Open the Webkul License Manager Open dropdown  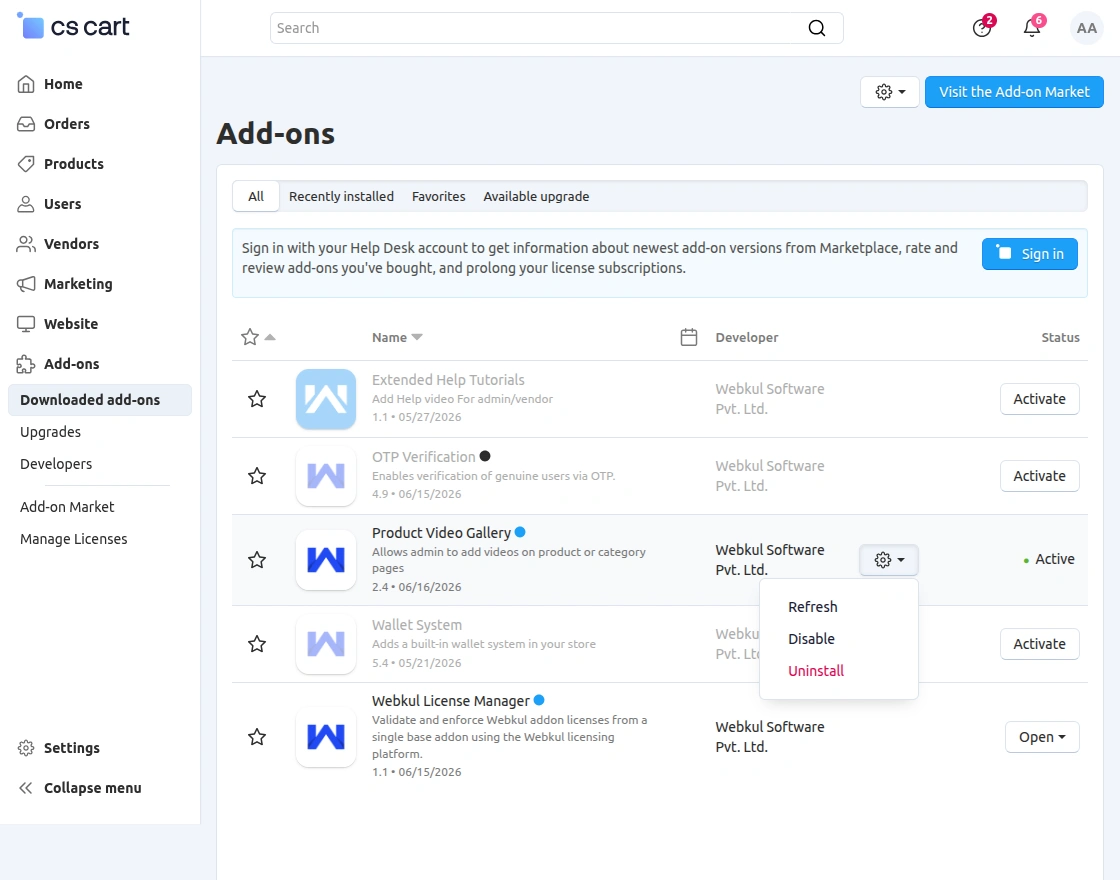1042,736
